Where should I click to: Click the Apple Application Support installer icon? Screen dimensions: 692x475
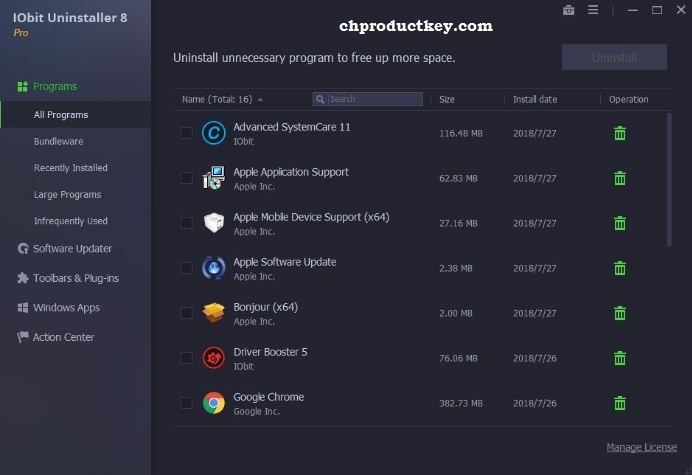tap(214, 178)
